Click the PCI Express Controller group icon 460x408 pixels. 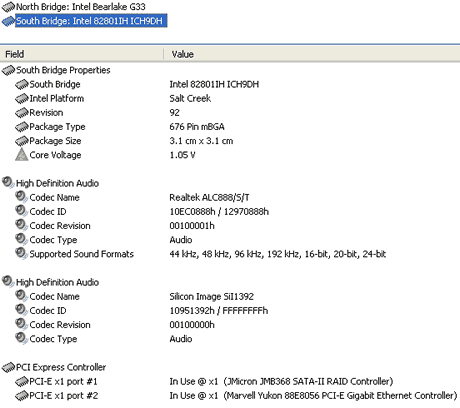click(8, 368)
